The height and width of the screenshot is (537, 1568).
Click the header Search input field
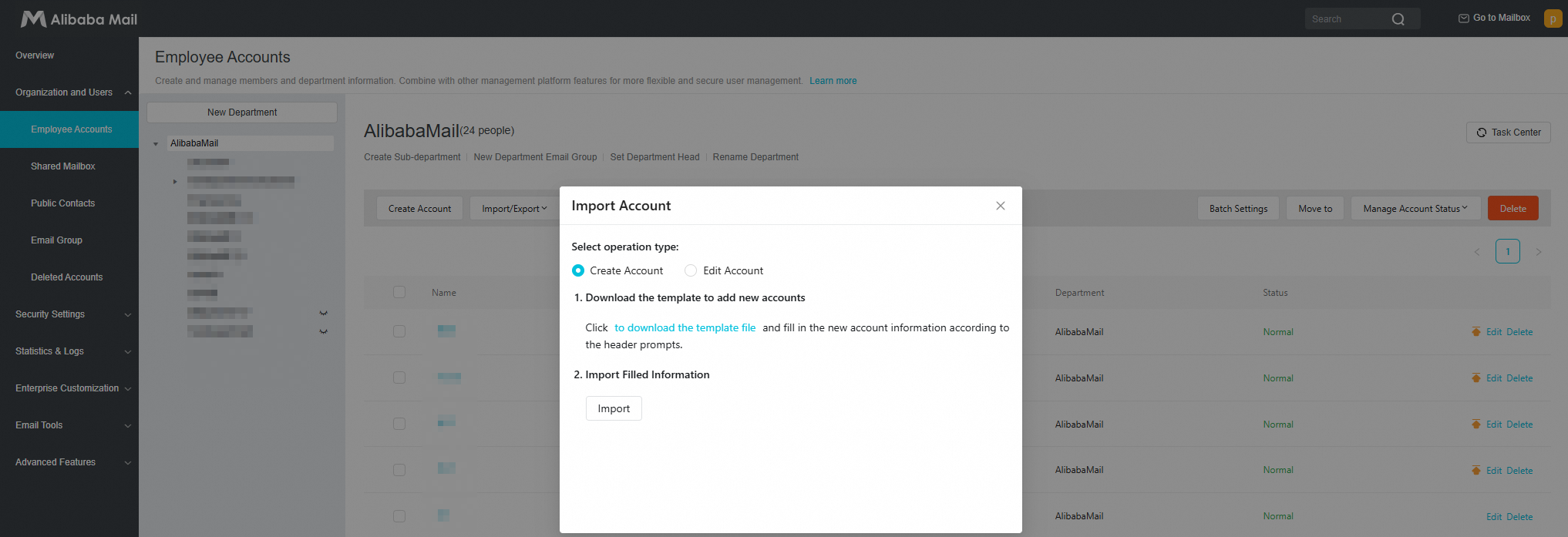point(1349,19)
